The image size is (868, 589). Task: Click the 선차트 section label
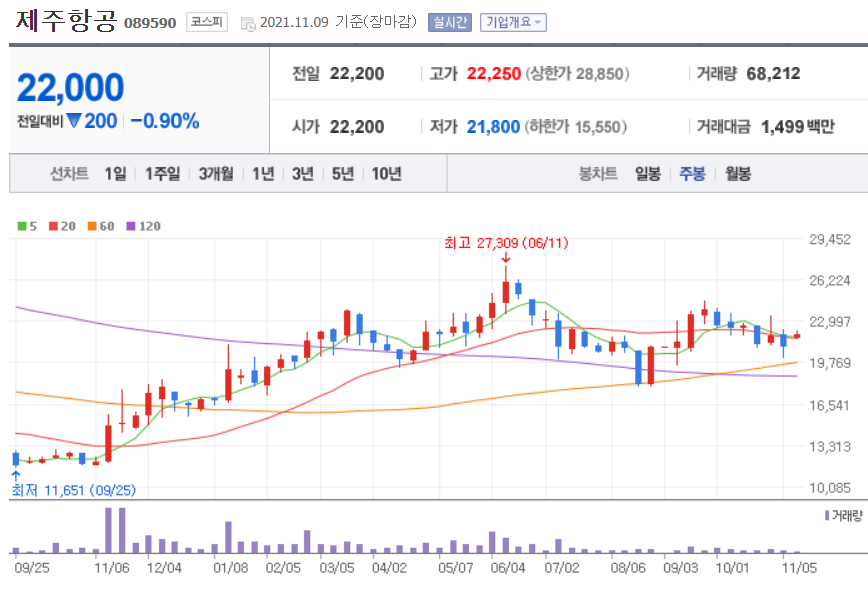pyautogui.click(x=69, y=174)
